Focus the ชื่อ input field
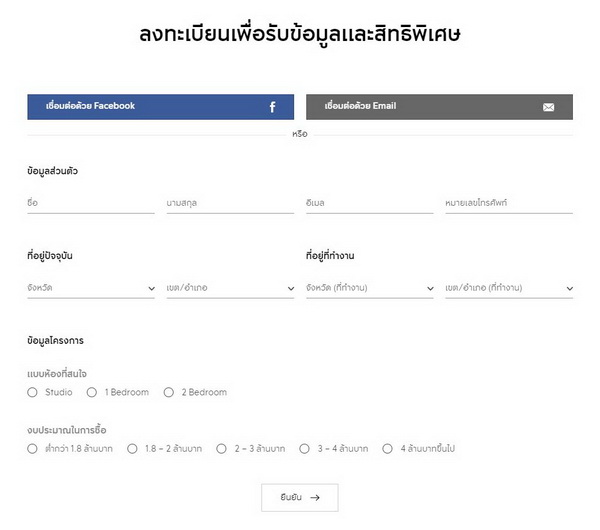The width and height of the screenshot is (600, 530). click(90, 203)
